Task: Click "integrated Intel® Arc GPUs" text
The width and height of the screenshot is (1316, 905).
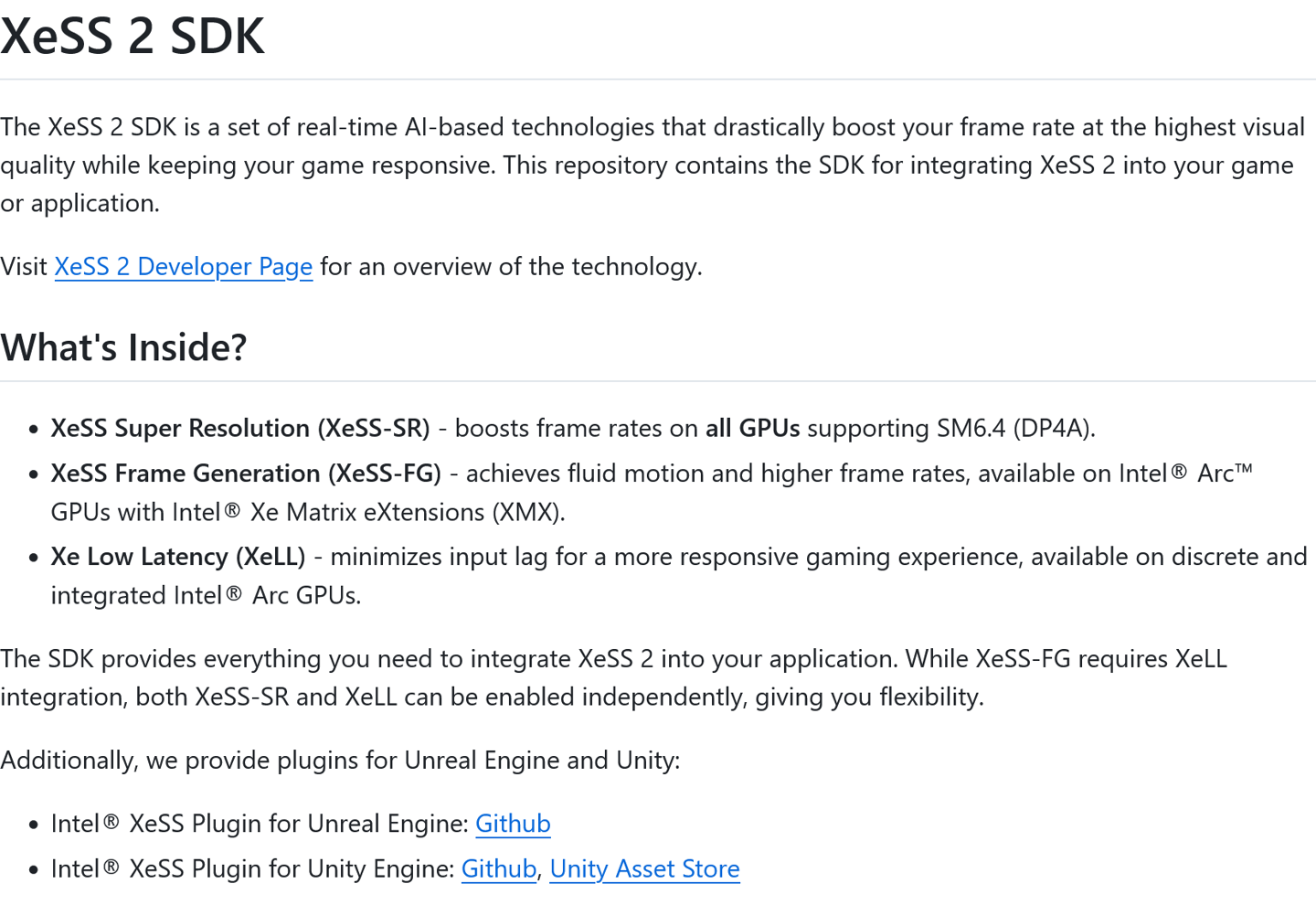Action: click(x=206, y=596)
